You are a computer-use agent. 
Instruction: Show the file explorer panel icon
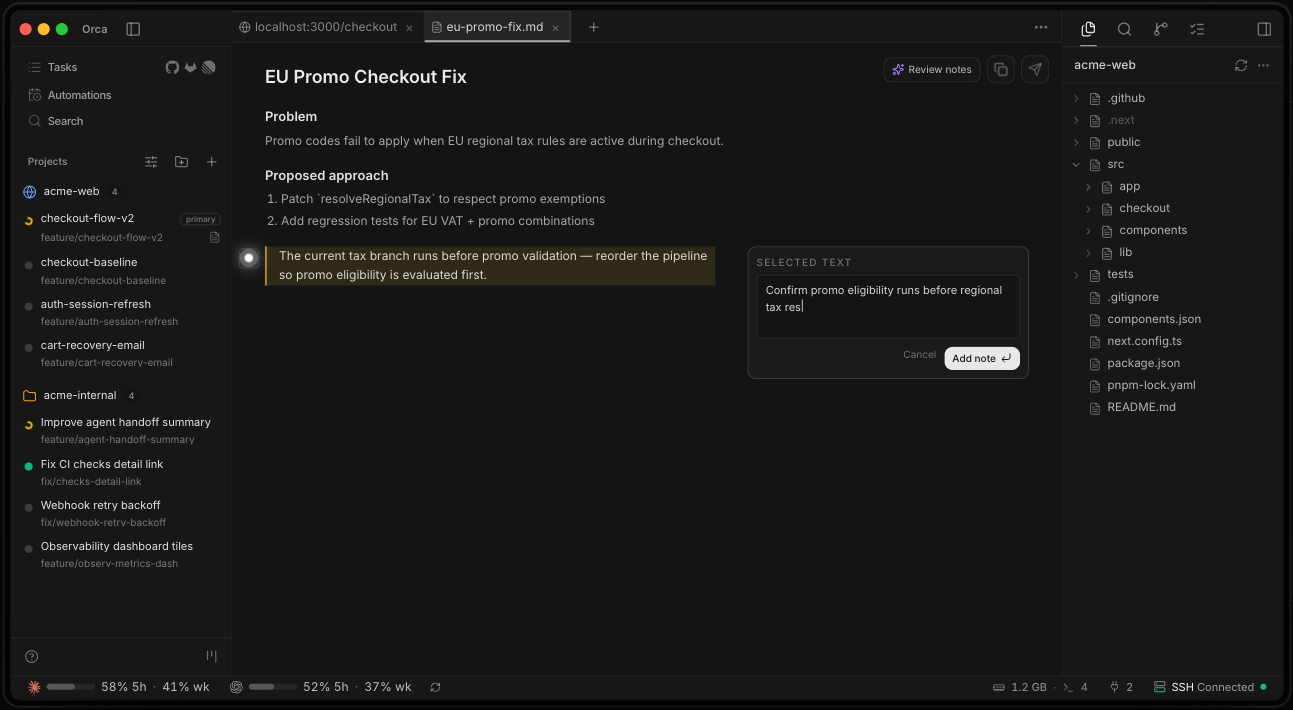pos(1088,29)
